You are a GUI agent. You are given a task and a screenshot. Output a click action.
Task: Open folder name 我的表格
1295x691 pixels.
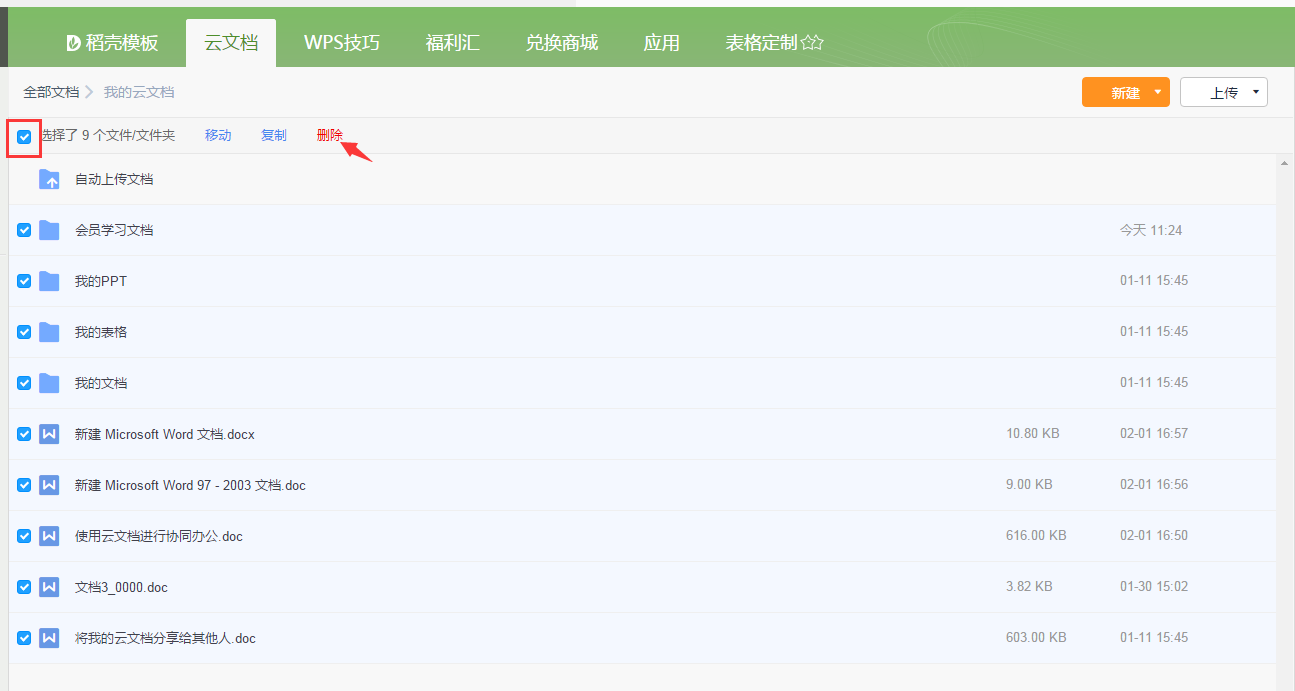pos(101,332)
